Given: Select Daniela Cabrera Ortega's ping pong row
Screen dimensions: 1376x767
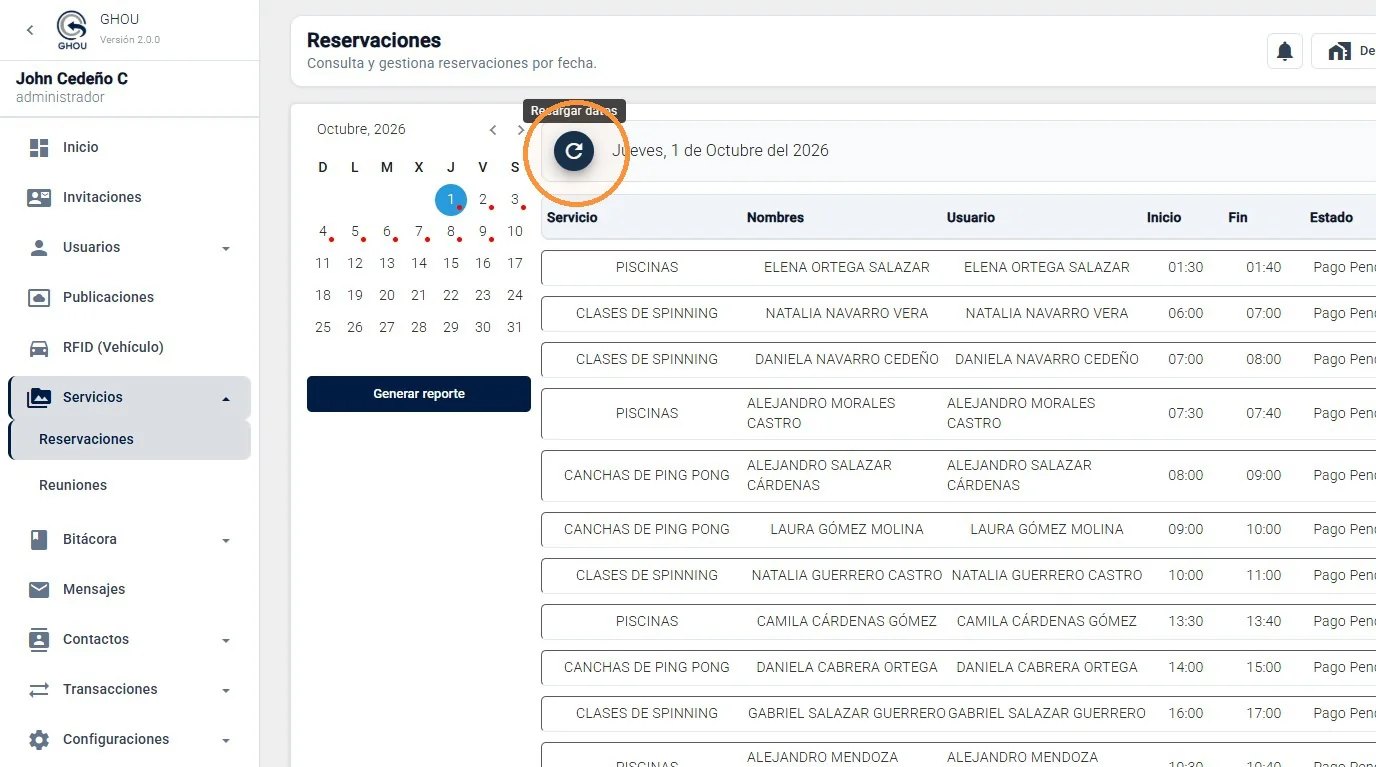Looking at the screenshot, I should click(x=958, y=668).
